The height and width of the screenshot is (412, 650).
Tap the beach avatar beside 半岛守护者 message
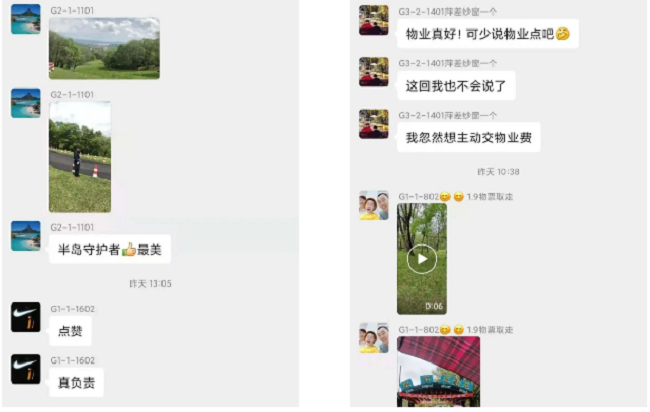click(26, 236)
